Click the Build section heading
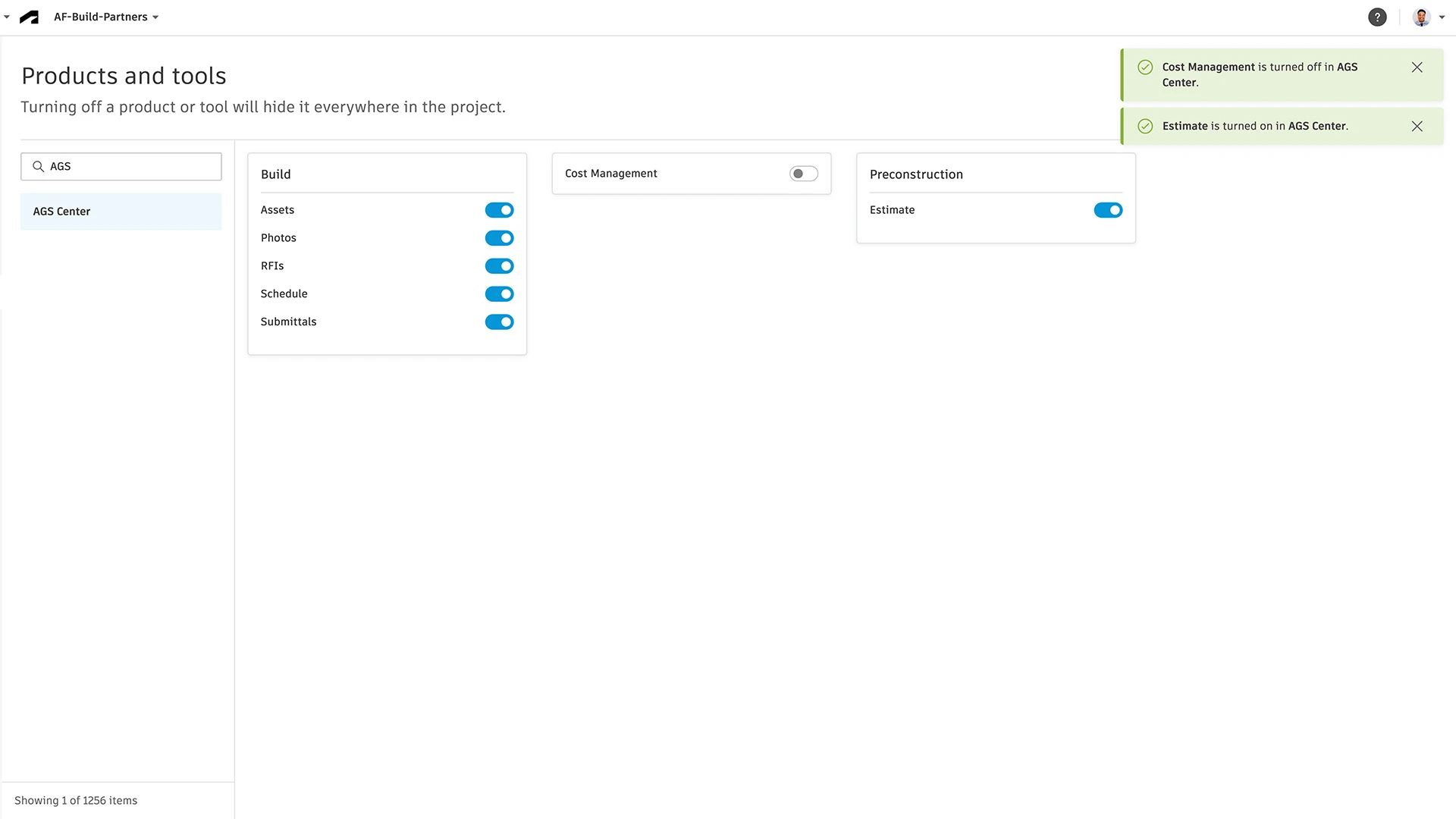Screen dimensions: 1456x819 click(x=276, y=174)
